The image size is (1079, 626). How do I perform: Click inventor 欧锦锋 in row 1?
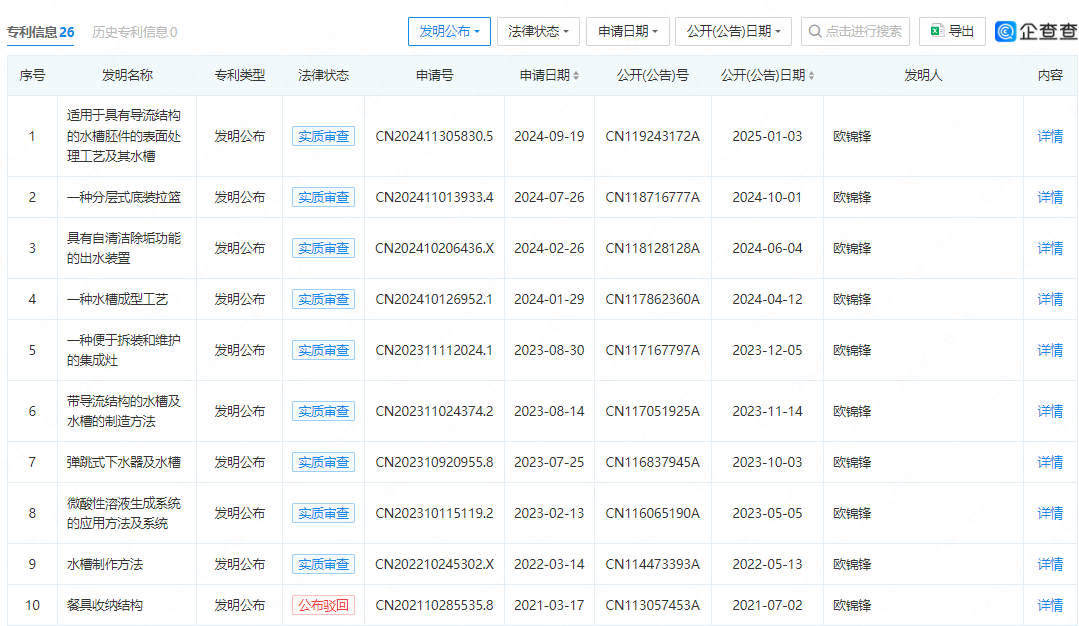(x=852, y=136)
